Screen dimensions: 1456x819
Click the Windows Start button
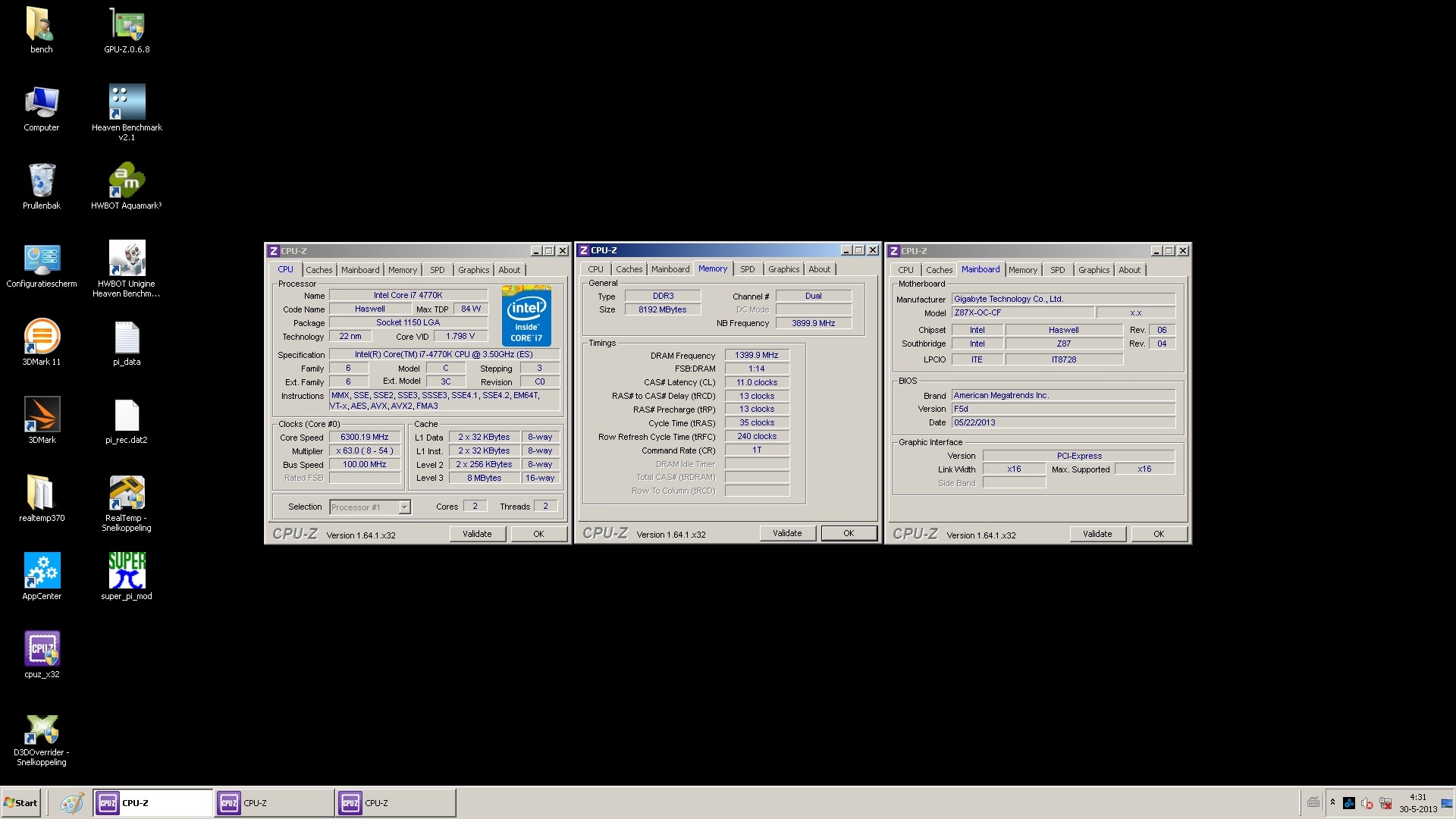tap(21, 803)
